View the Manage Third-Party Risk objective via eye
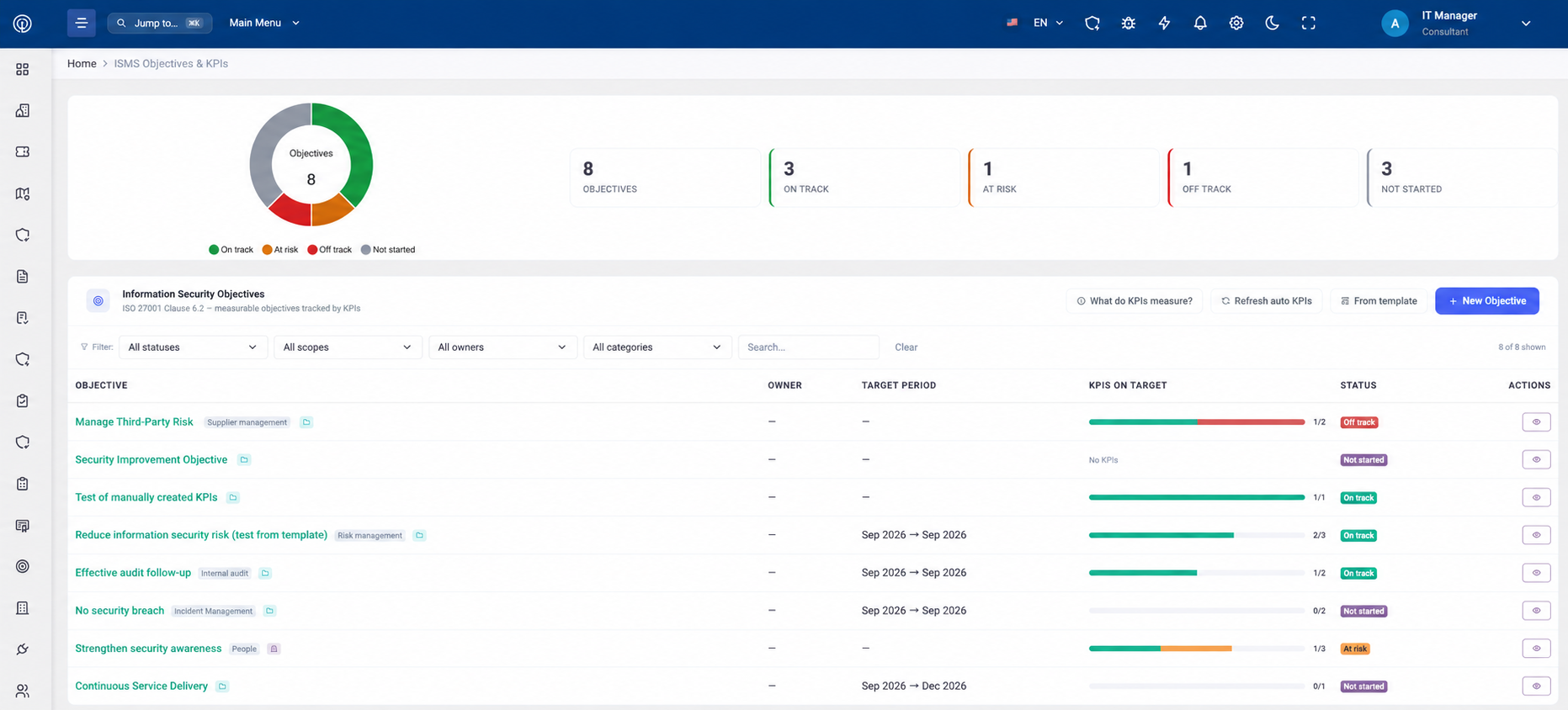The height and width of the screenshot is (710, 1568). [1536, 422]
